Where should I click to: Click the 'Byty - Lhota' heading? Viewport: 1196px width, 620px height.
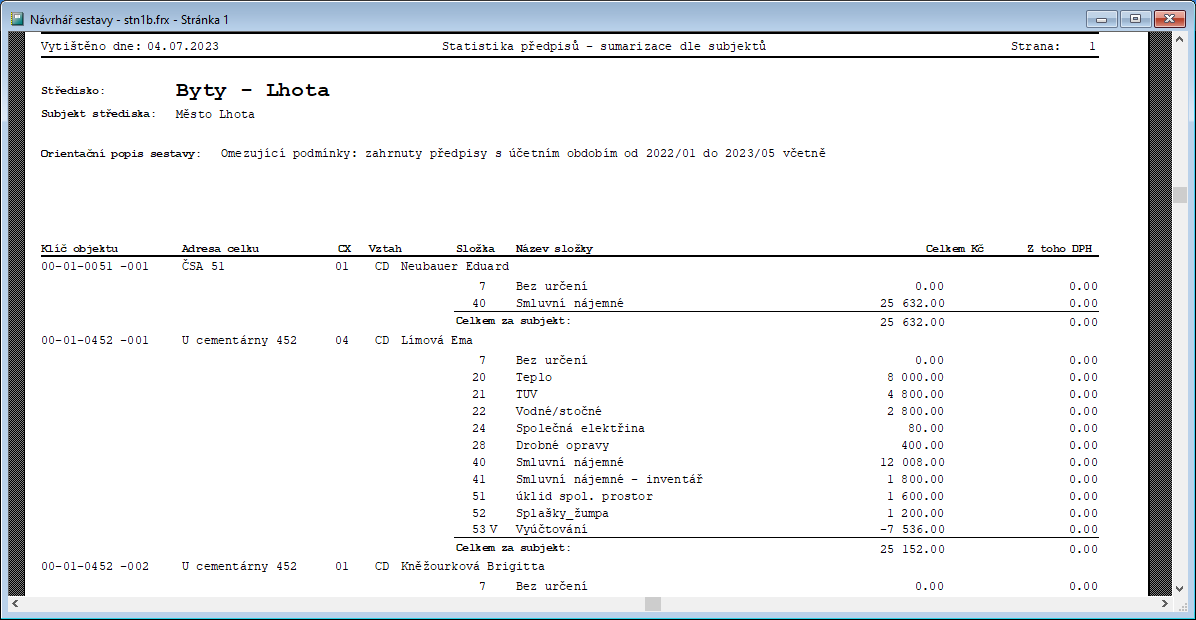pos(252,90)
